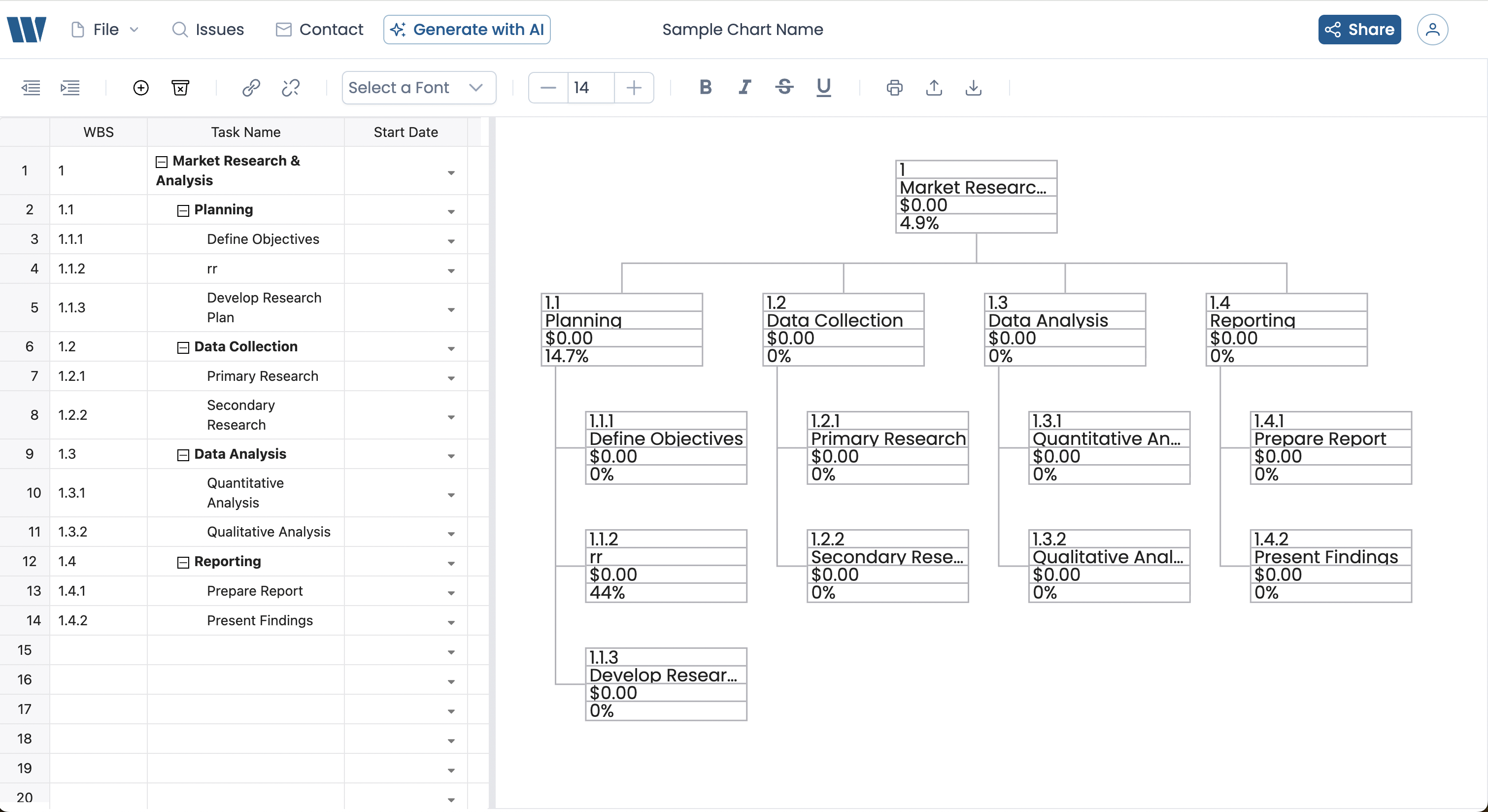Delete the selected task
Viewport: 1488px width, 812px height.
pyautogui.click(x=180, y=88)
